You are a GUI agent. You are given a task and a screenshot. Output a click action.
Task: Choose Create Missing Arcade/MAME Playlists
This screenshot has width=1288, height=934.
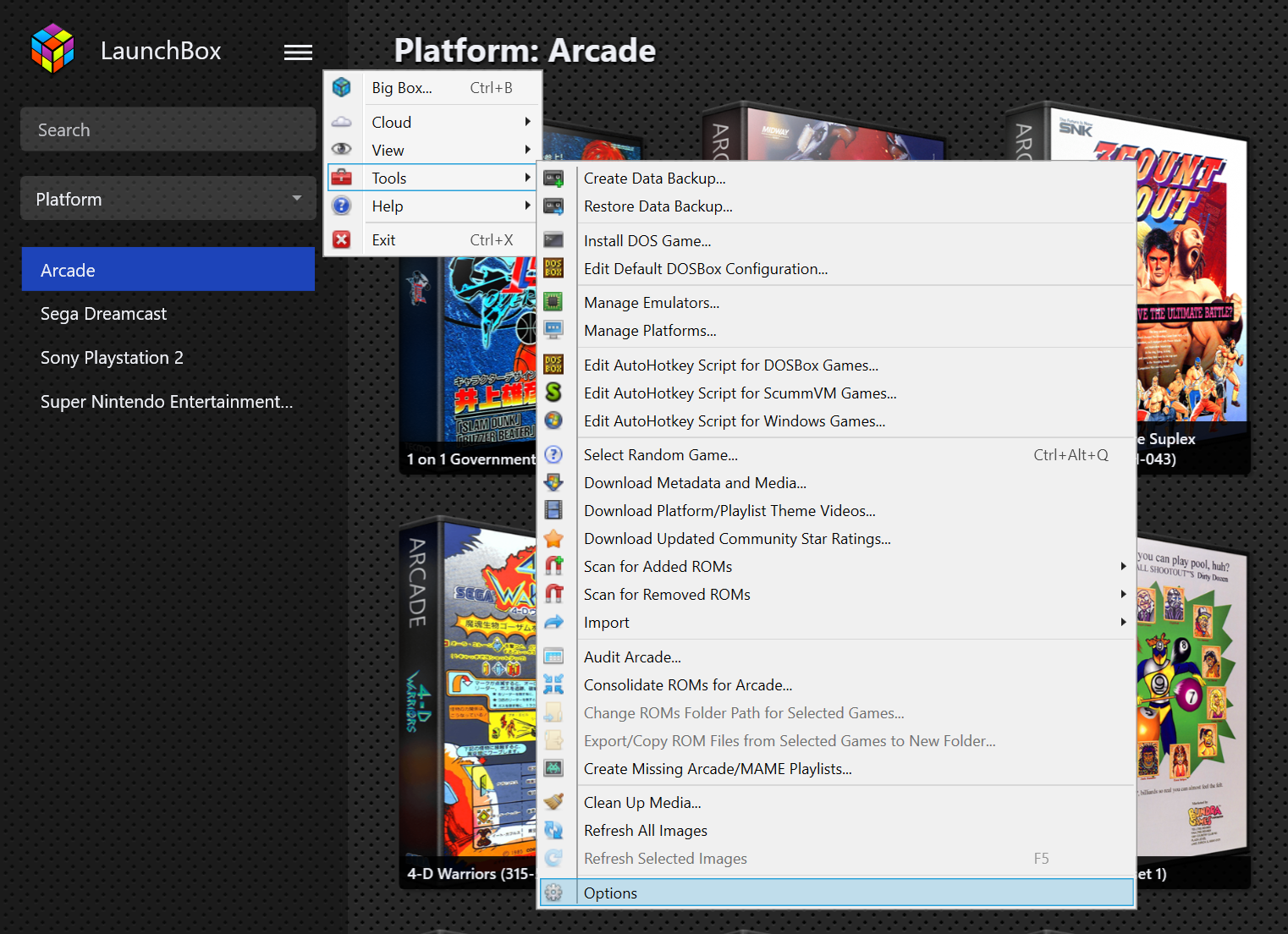836,768
